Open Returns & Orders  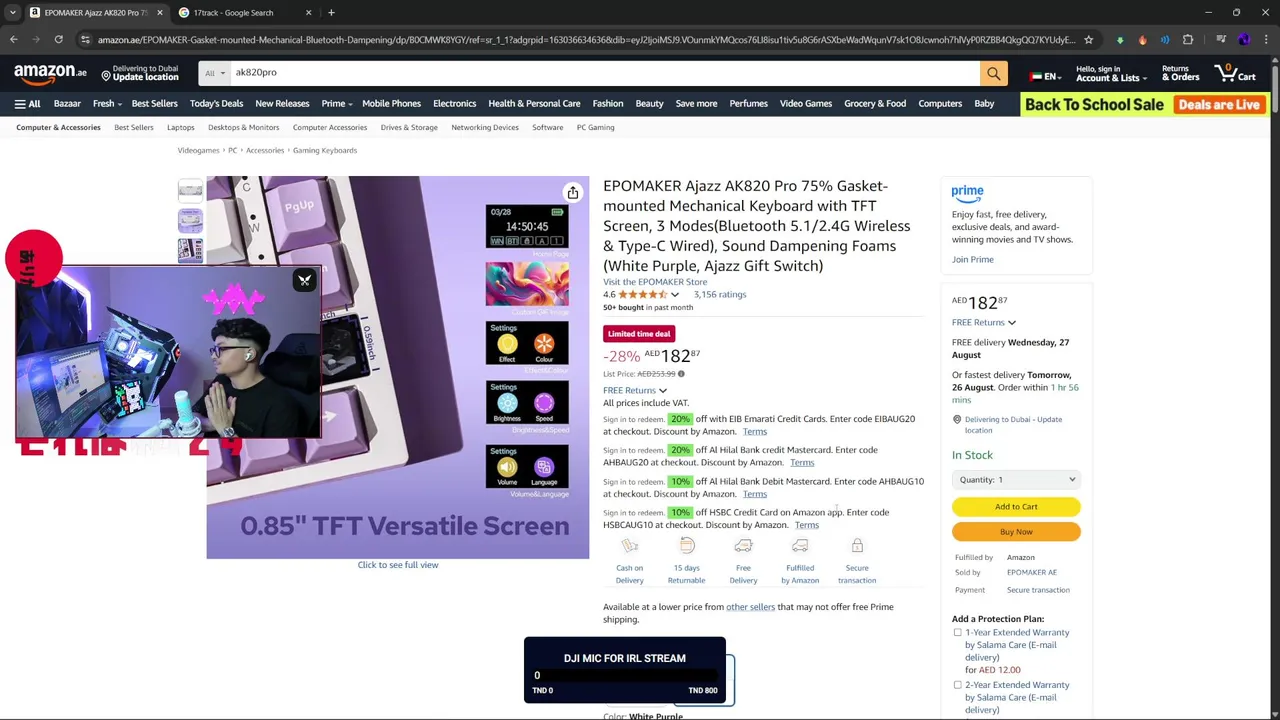tap(1180, 74)
